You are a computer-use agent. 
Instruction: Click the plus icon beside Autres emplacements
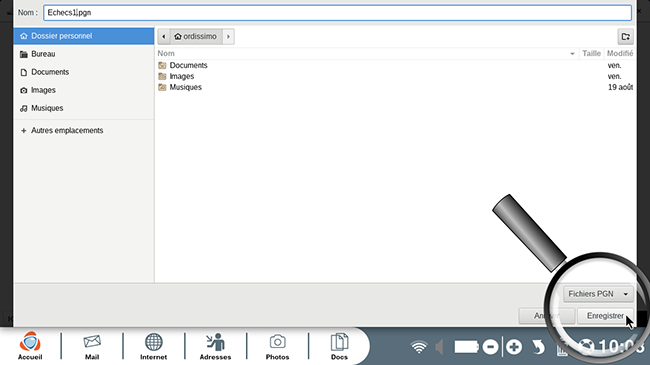(24, 131)
